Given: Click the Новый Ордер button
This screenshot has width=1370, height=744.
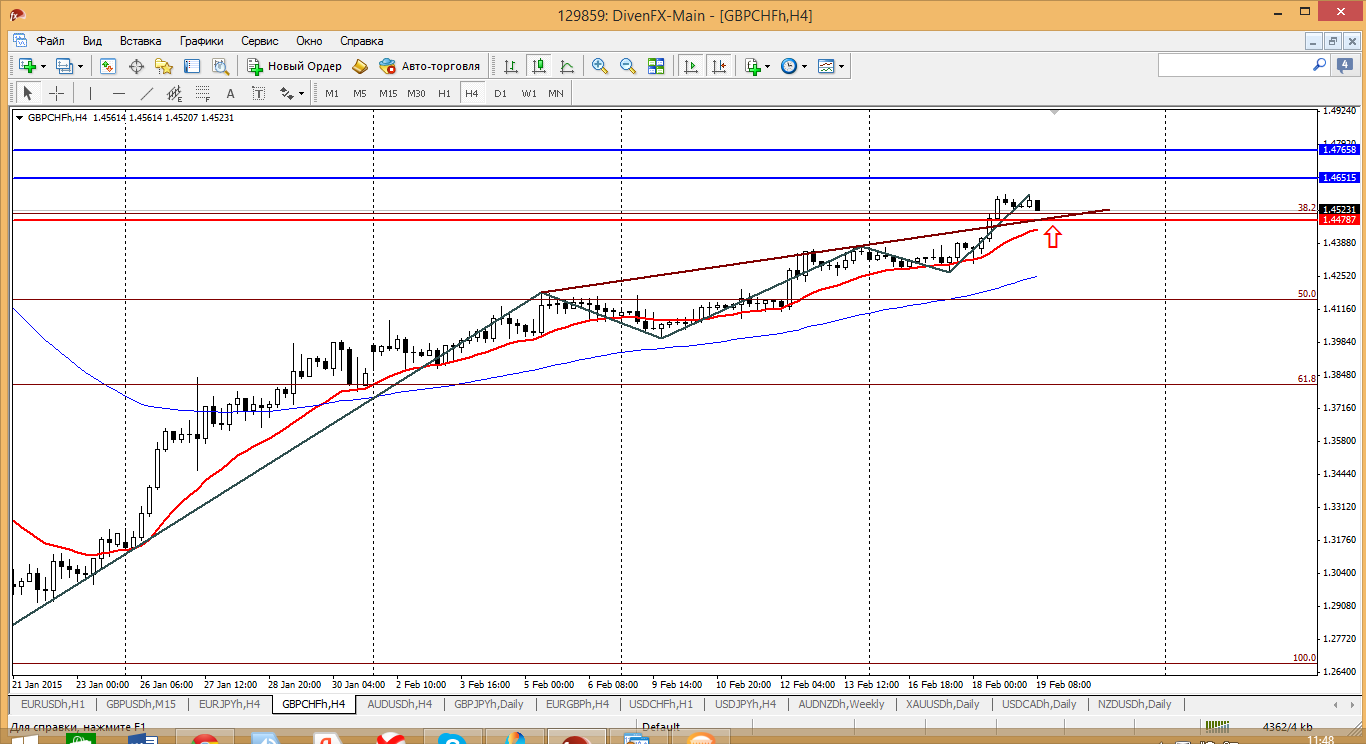Looking at the screenshot, I should pyautogui.click(x=294, y=66).
